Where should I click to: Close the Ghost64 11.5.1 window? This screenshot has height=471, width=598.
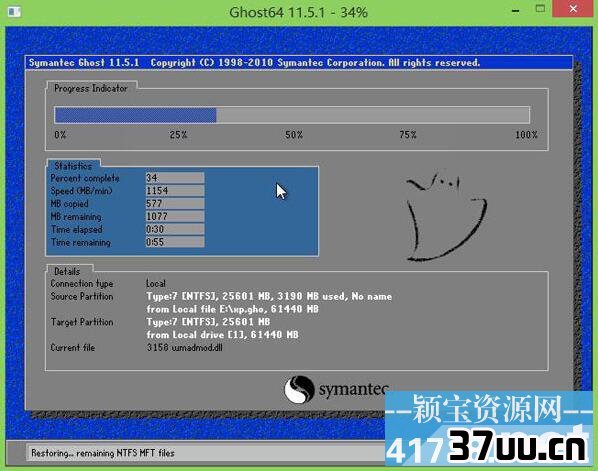tap(572, 8)
